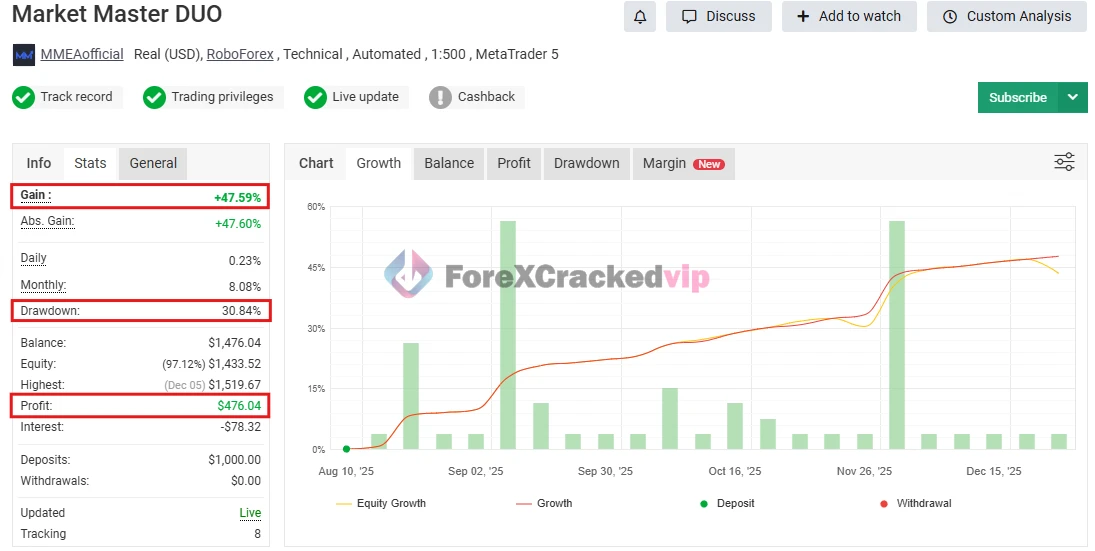The image size is (1095, 551).
Task: Toggle Withdrawal marker in legend
Action: 914,503
